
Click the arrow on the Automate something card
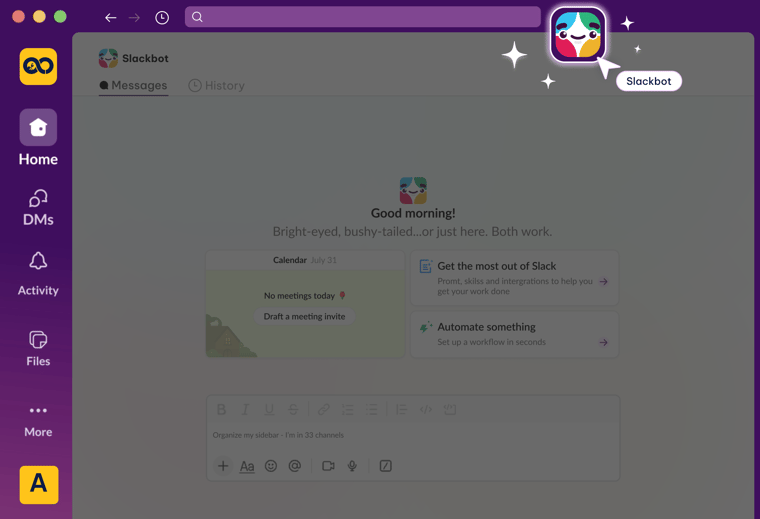click(603, 342)
